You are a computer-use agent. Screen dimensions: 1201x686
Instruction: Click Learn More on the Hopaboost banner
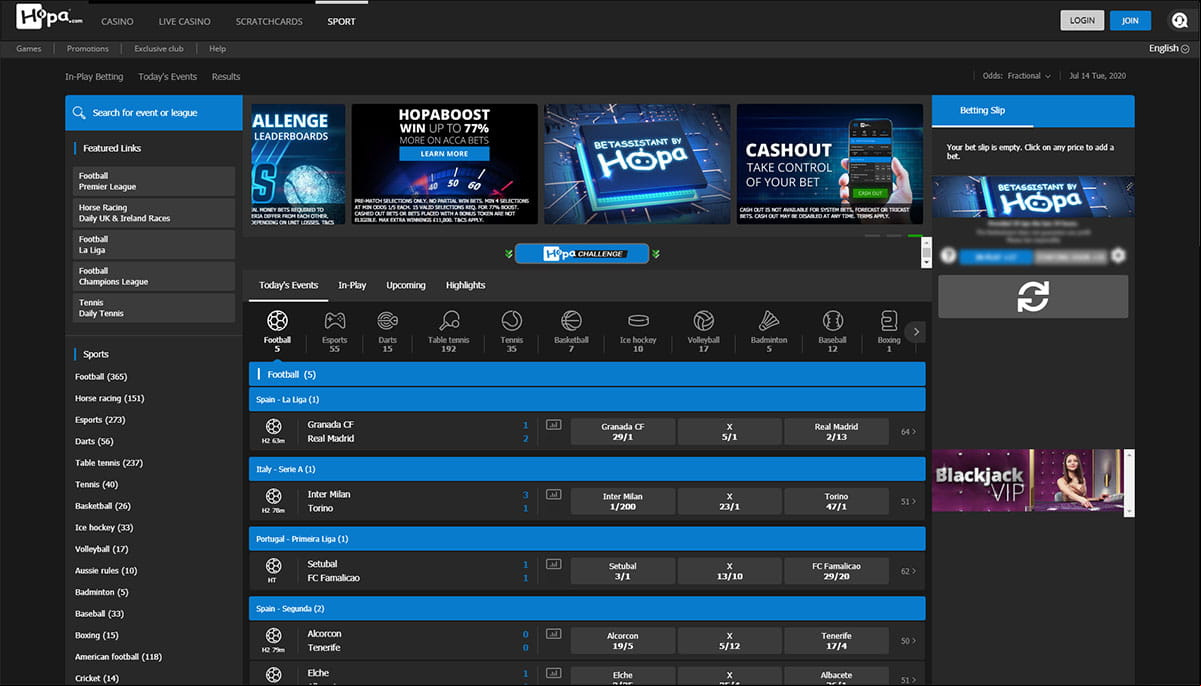[444, 154]
